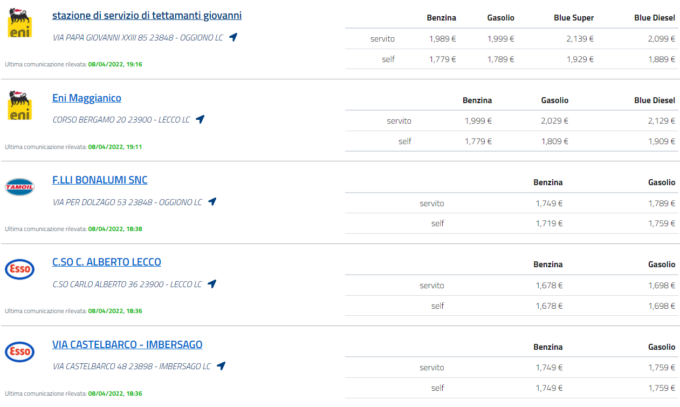This screenshot has width=680, height=407.
Task: Click Blue Super column header of first station
Action: 573,19
